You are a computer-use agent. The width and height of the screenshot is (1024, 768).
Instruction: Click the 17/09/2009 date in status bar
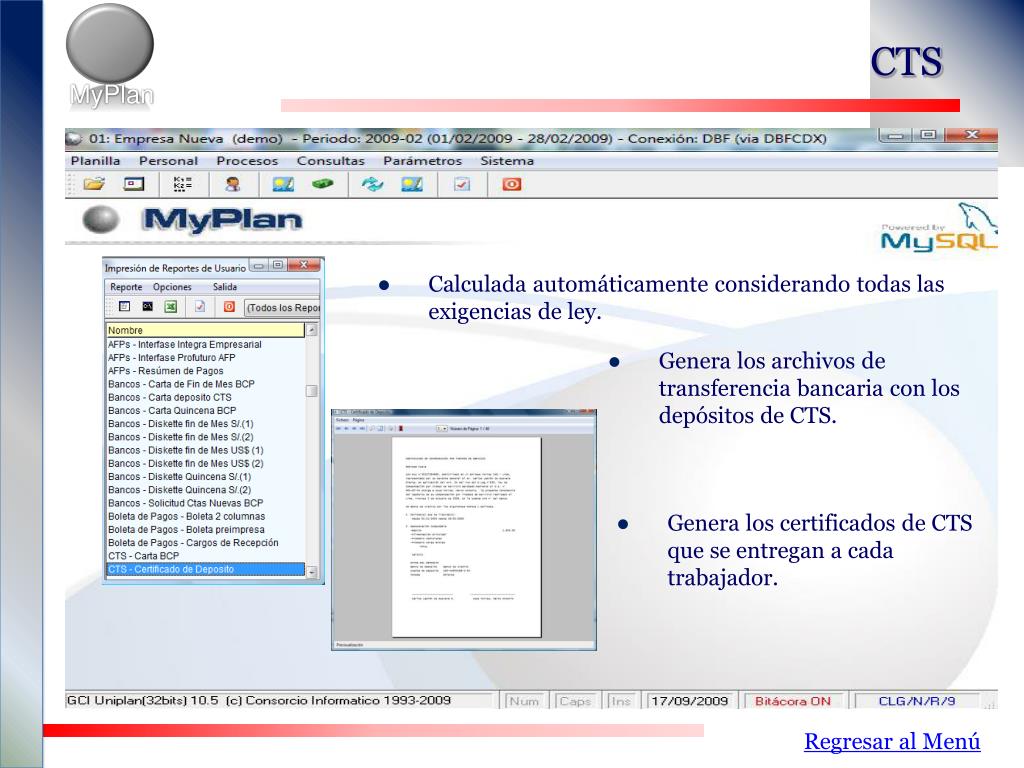point(690,701)
